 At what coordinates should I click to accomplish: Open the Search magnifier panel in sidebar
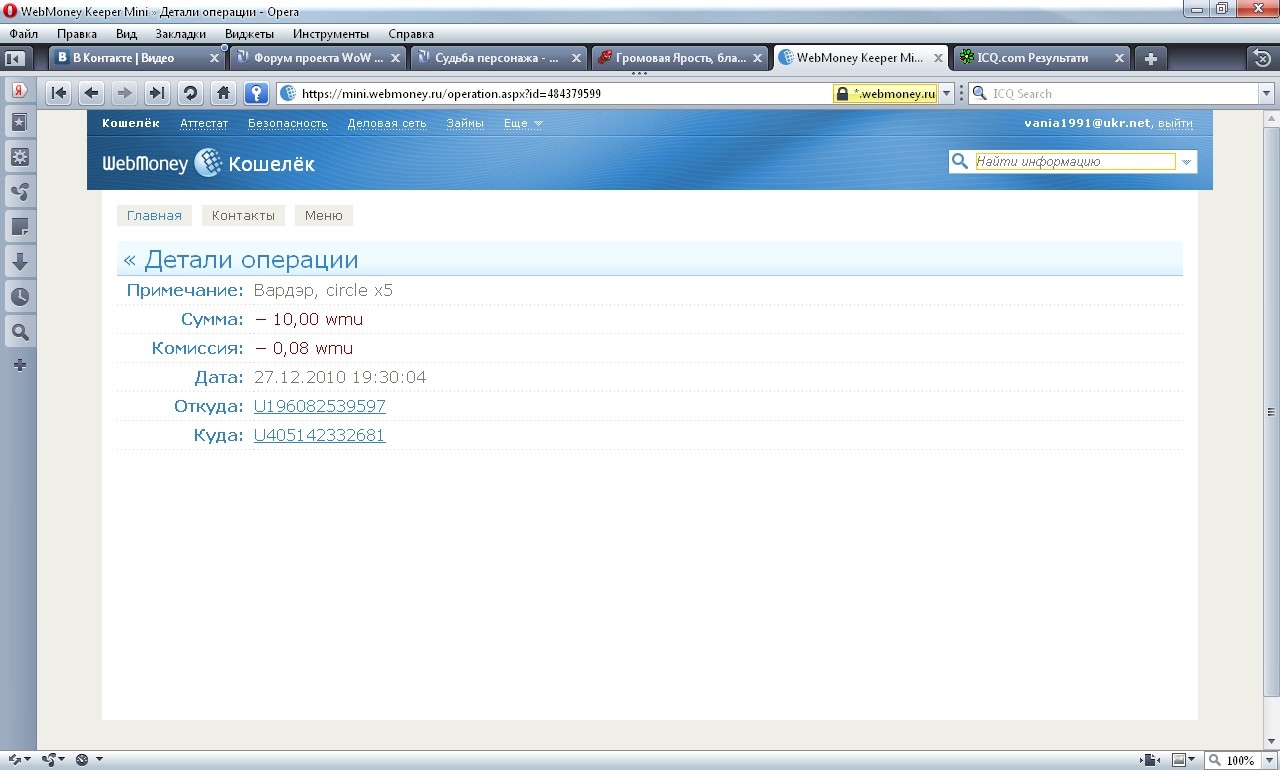pos(19,332)
